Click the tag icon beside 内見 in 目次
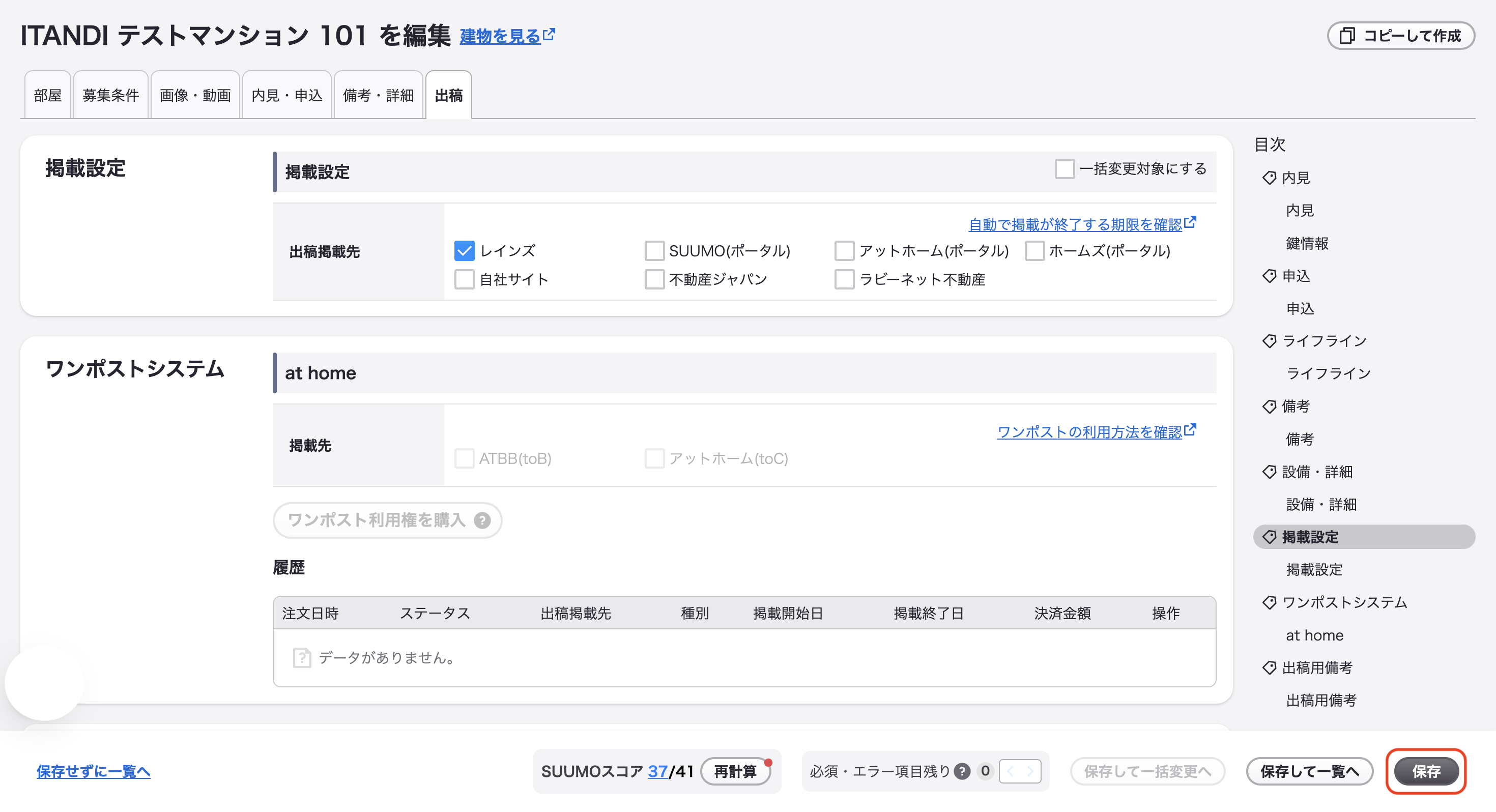Screen dimensions: 1496x812 tap(1269, 178)
